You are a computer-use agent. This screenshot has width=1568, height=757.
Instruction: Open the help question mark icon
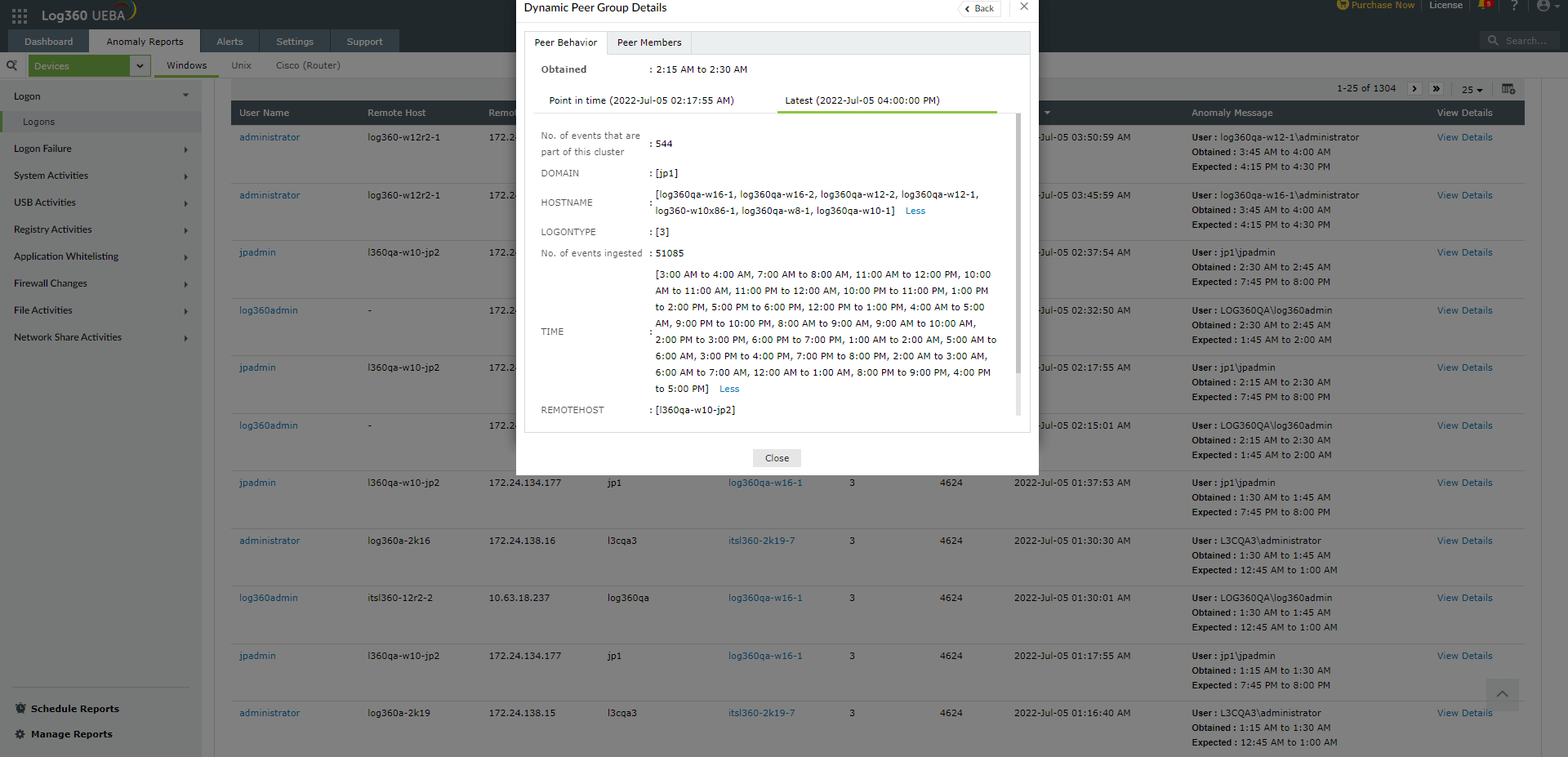coord(1514,6)
